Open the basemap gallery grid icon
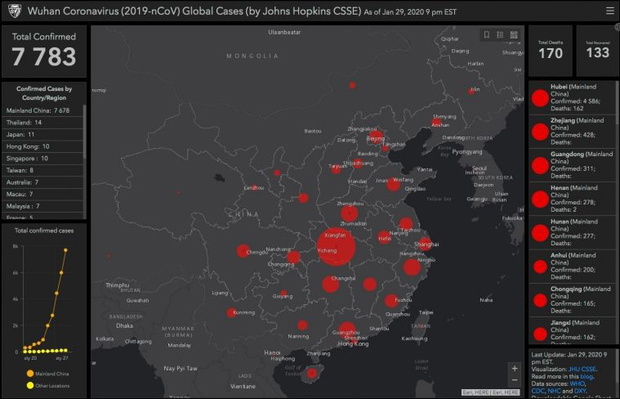This screenshot has width=620, height=399. click(514, 35)
